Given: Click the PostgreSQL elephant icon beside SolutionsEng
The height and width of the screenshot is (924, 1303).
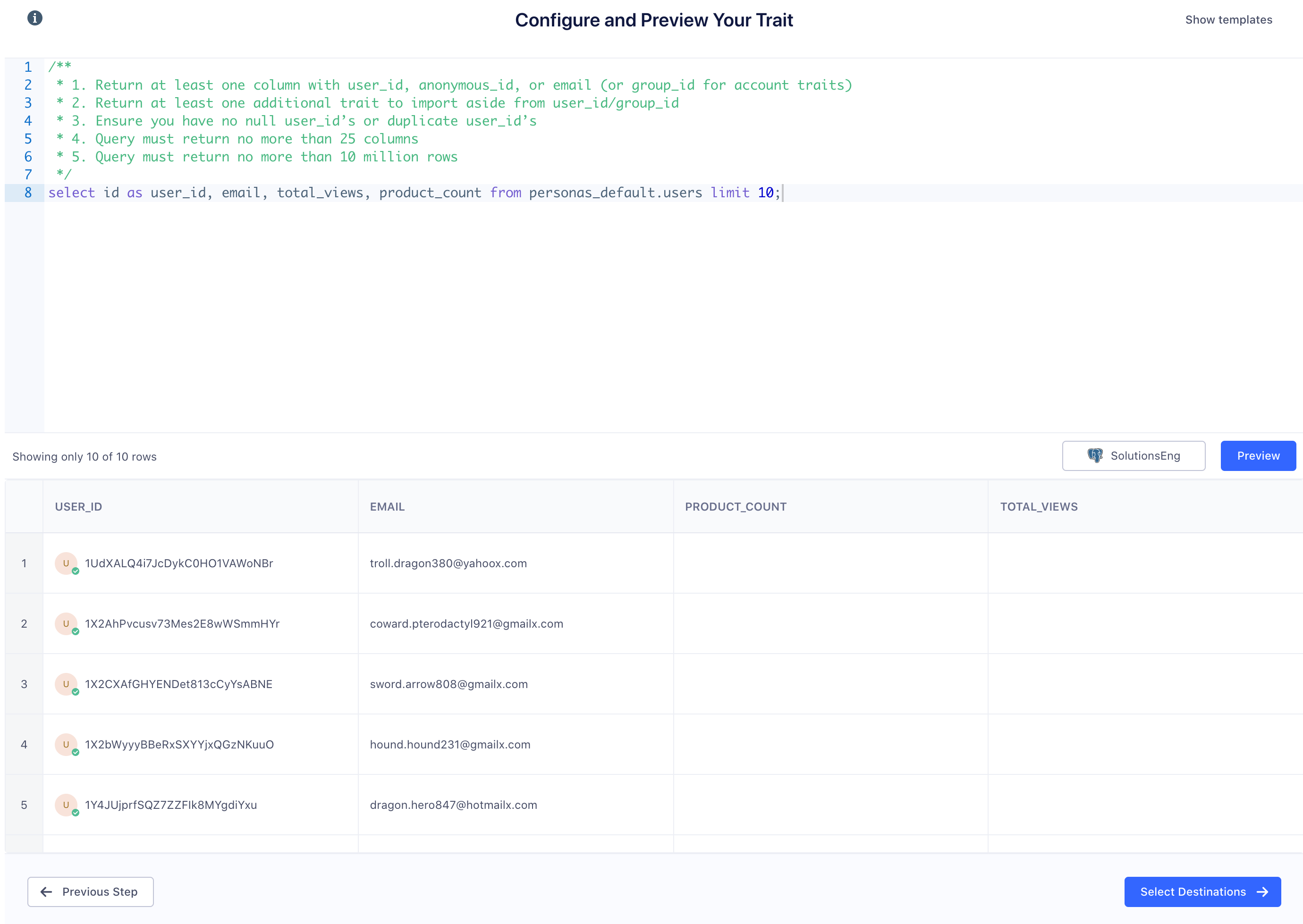Looking at the screenshot, I should [x=1095, y=456].
